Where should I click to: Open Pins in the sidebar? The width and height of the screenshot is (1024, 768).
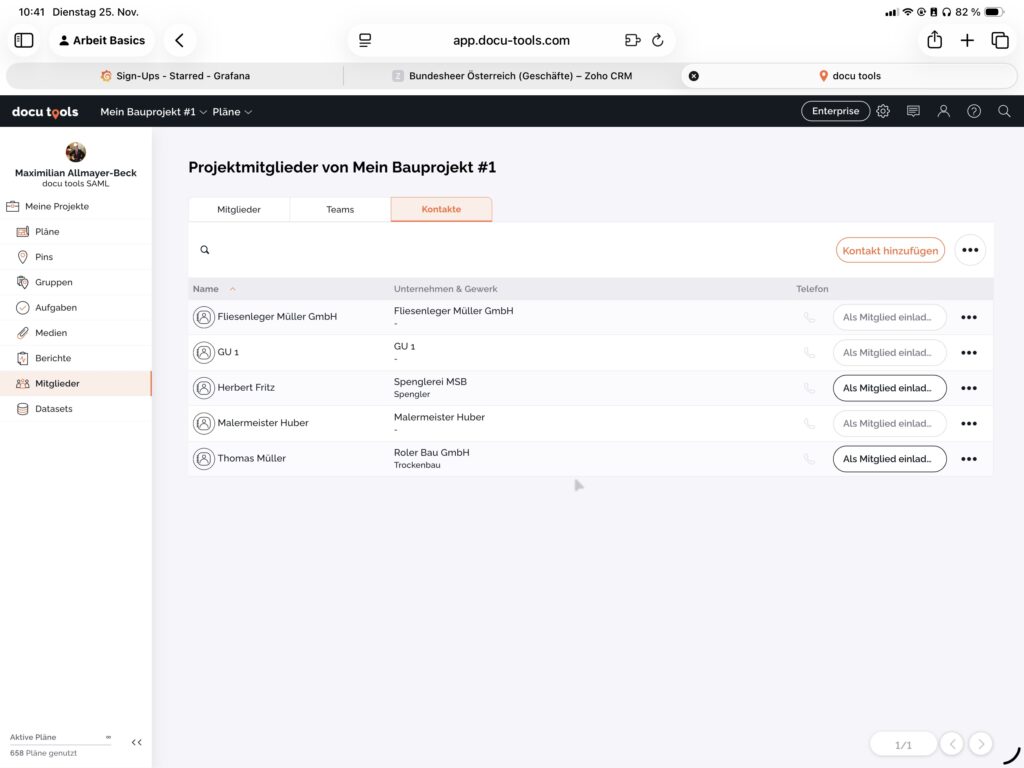(44, 257)
